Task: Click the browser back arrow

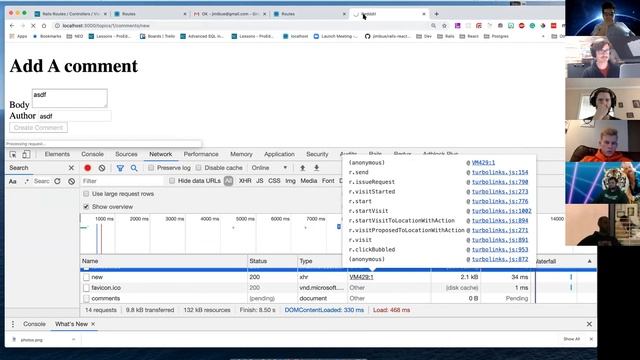Action: pos(12,26)
